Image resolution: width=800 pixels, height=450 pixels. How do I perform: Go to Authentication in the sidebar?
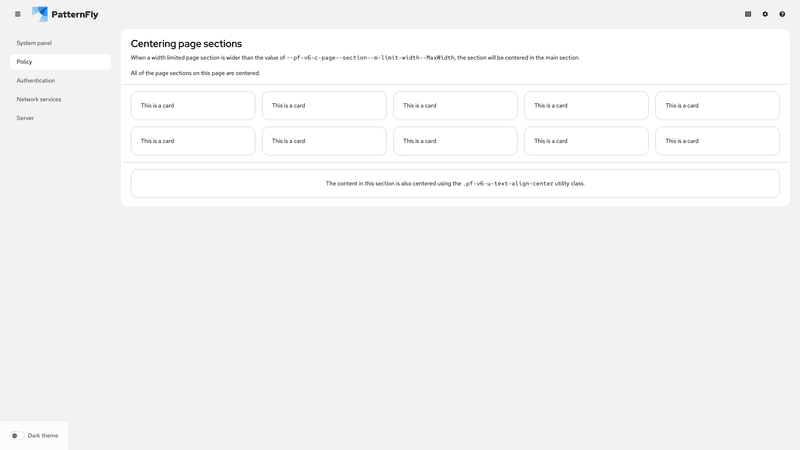point(36,80)
